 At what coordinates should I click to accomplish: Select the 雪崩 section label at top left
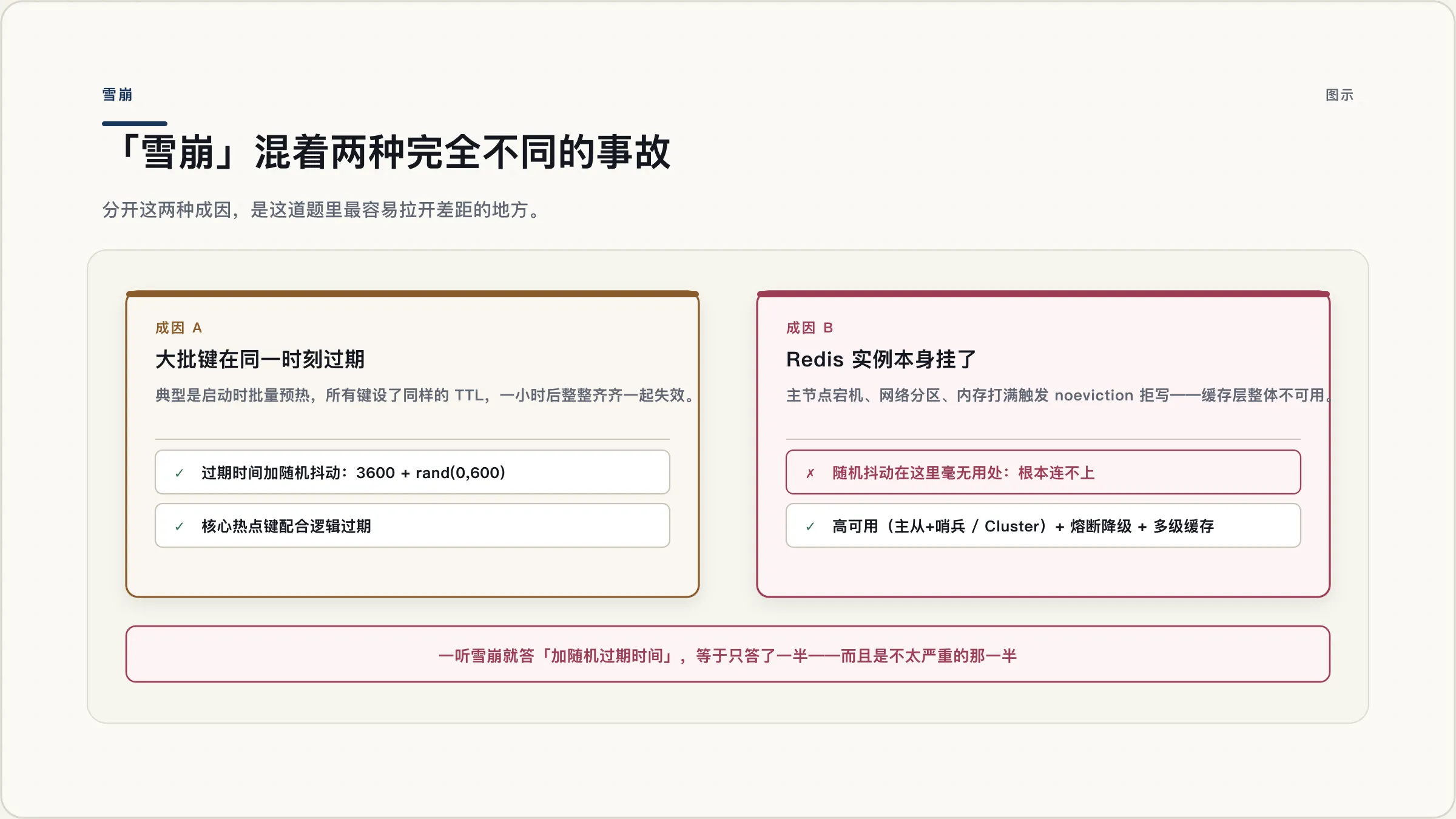pos(117,95)
